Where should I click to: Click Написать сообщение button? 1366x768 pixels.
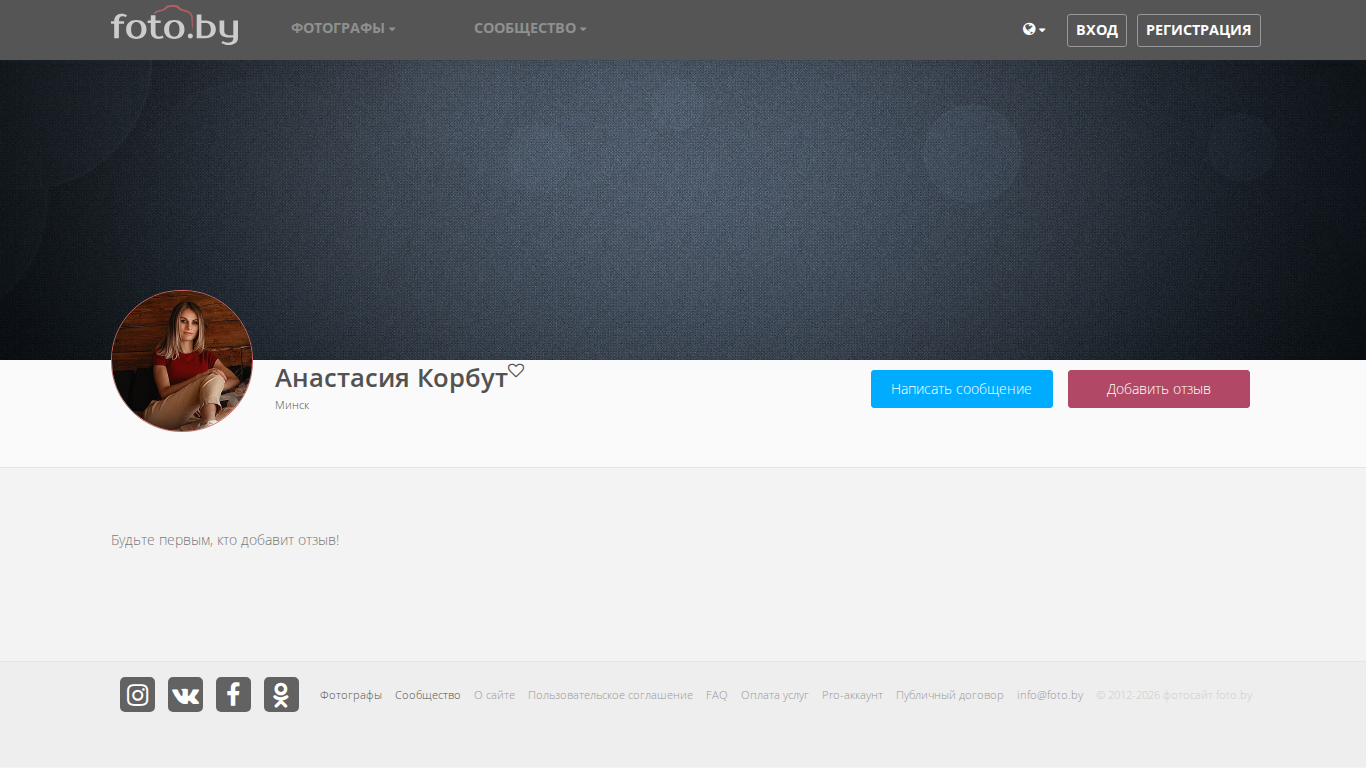coord(961,389)
